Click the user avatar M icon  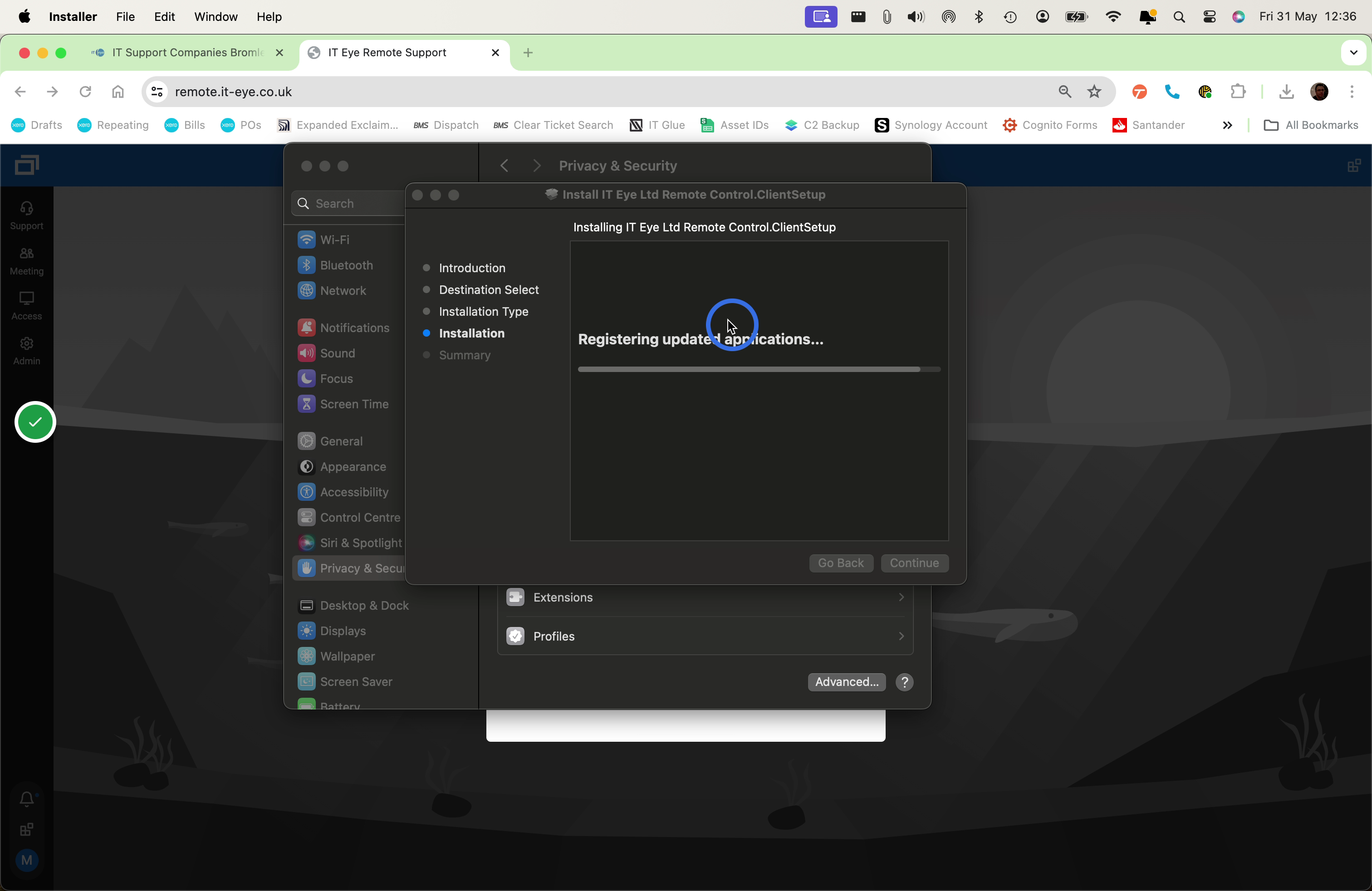click(x=26, y=861)
